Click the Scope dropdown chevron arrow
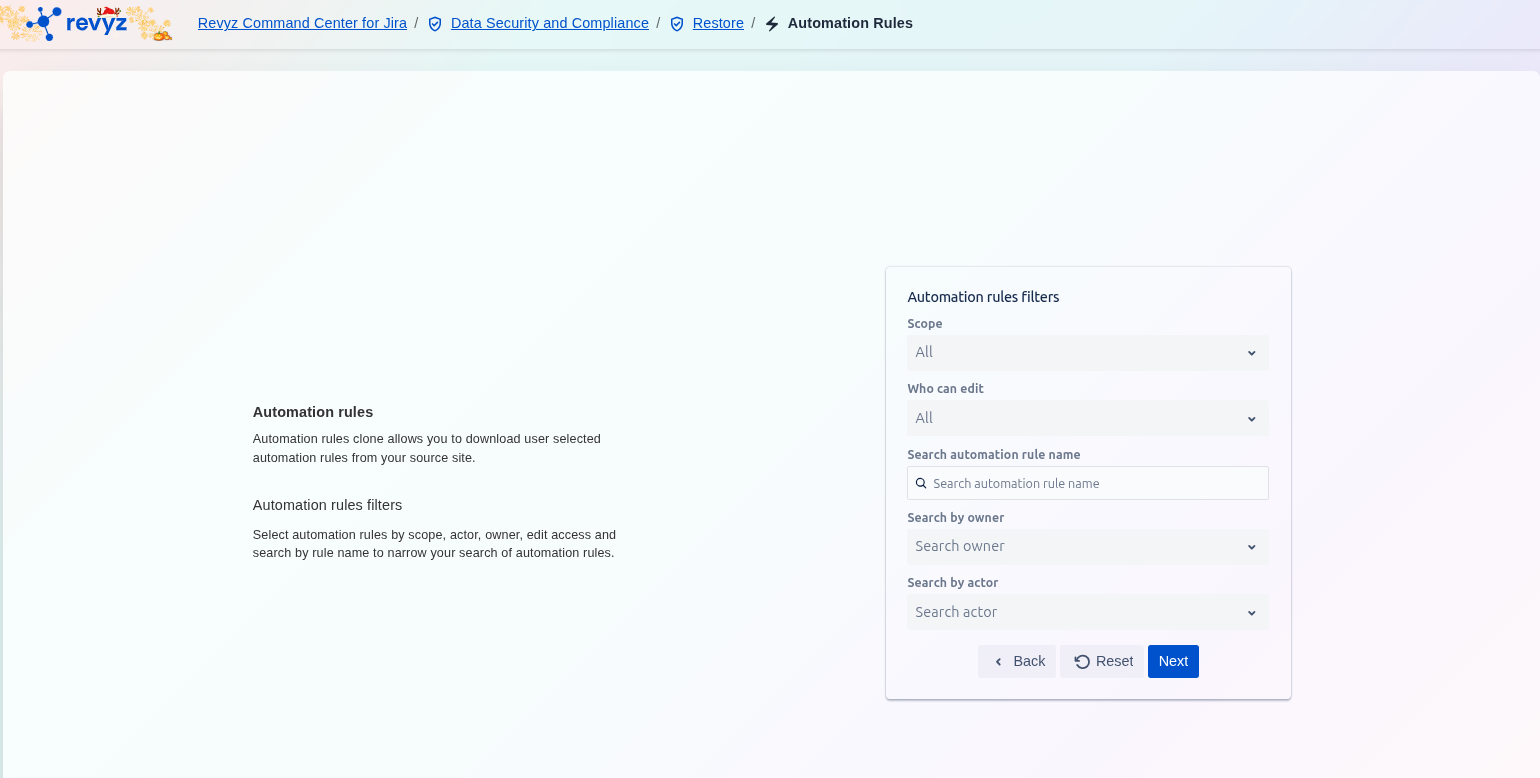This screenshot has height=778, width=1540. (1251, 353)
